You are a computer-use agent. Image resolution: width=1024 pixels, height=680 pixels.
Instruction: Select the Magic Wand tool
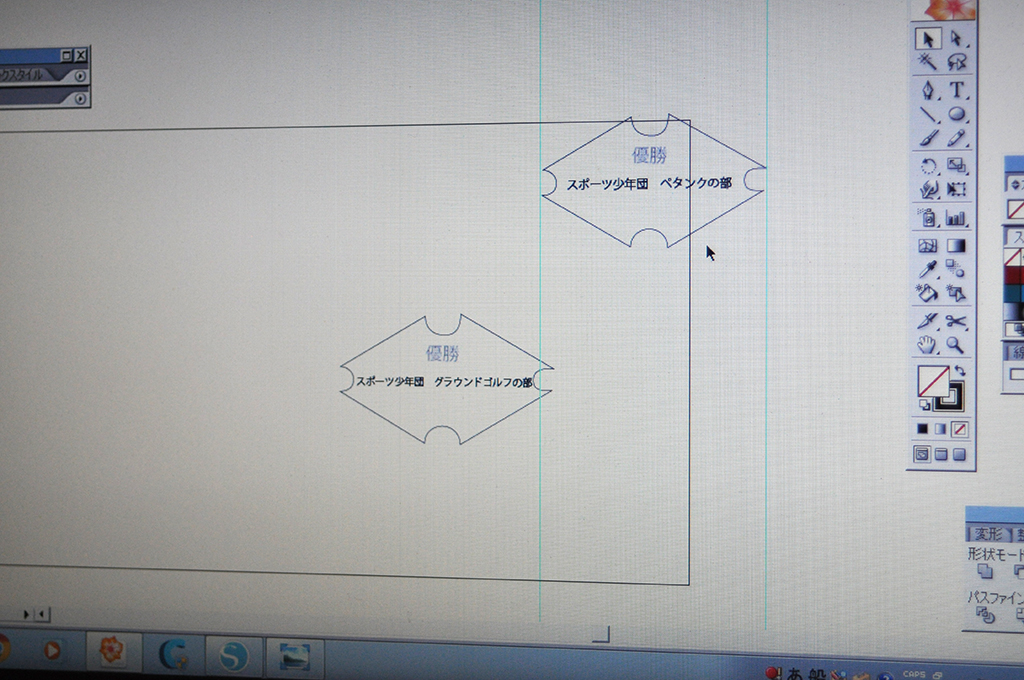tap(928, 62)
